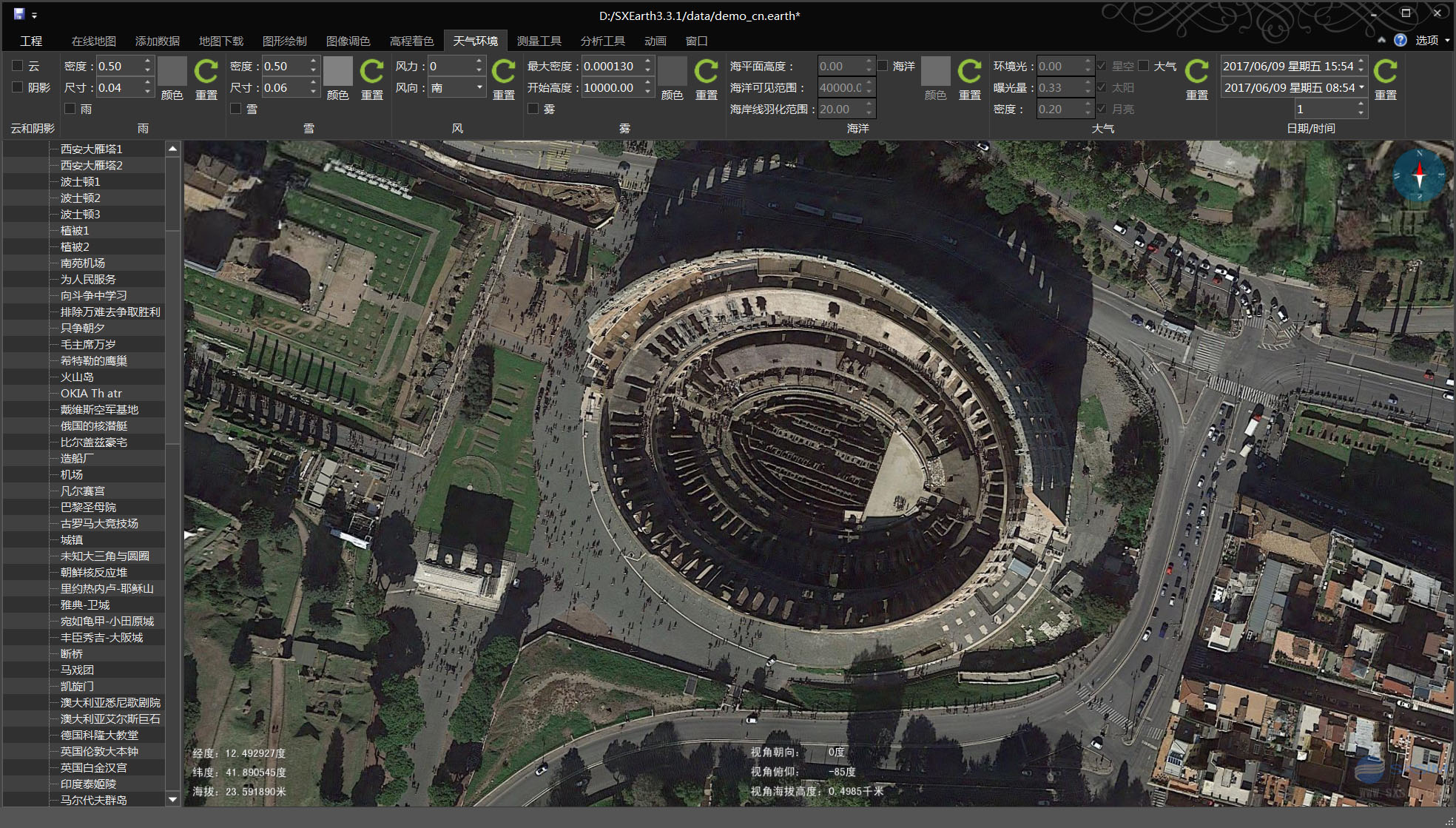Click the location list scroll-up arrow
The height and width of the screenshot is (828, 1456).
point(173,149)
